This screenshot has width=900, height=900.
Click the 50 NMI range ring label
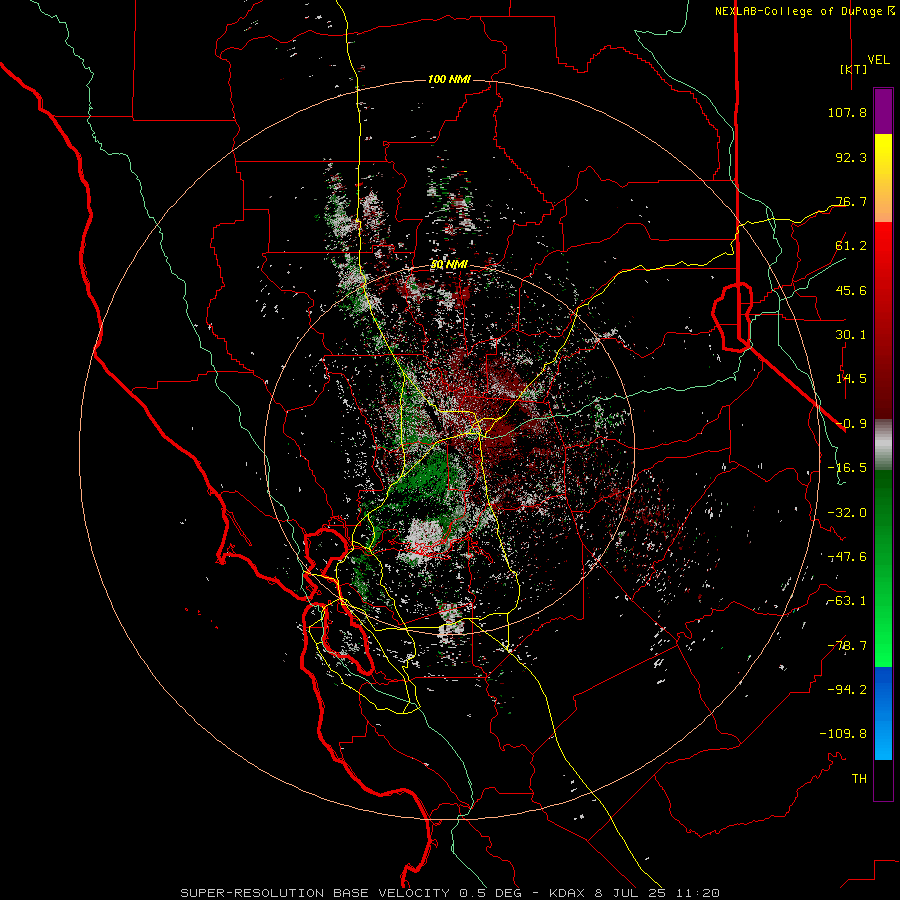click(x=449, y=265)
